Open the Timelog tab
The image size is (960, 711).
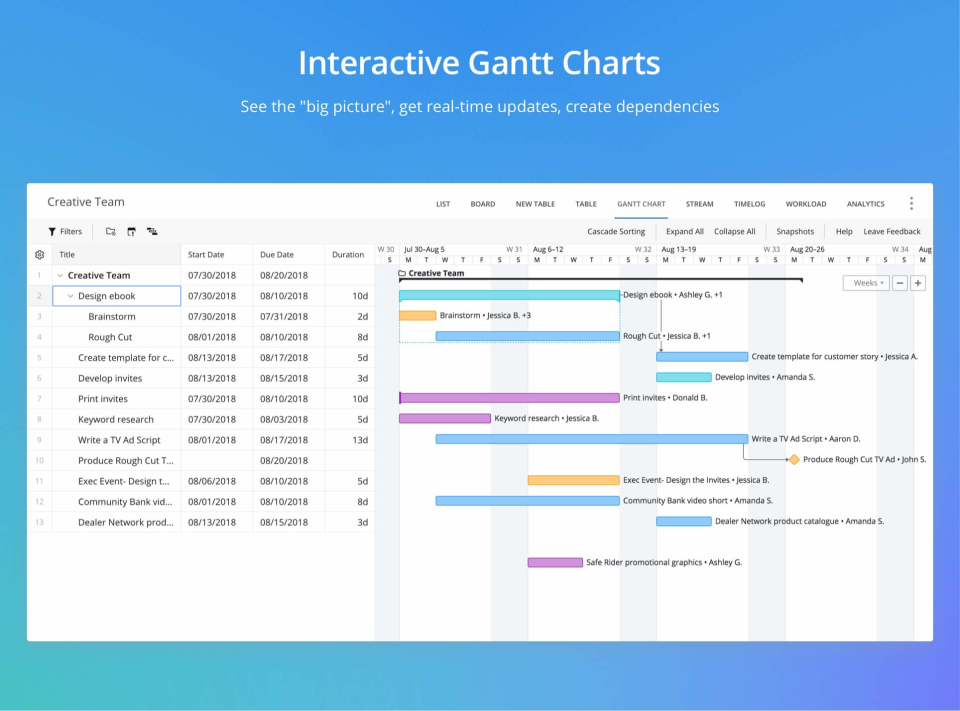pyautogui.click(x=749, y=204)
